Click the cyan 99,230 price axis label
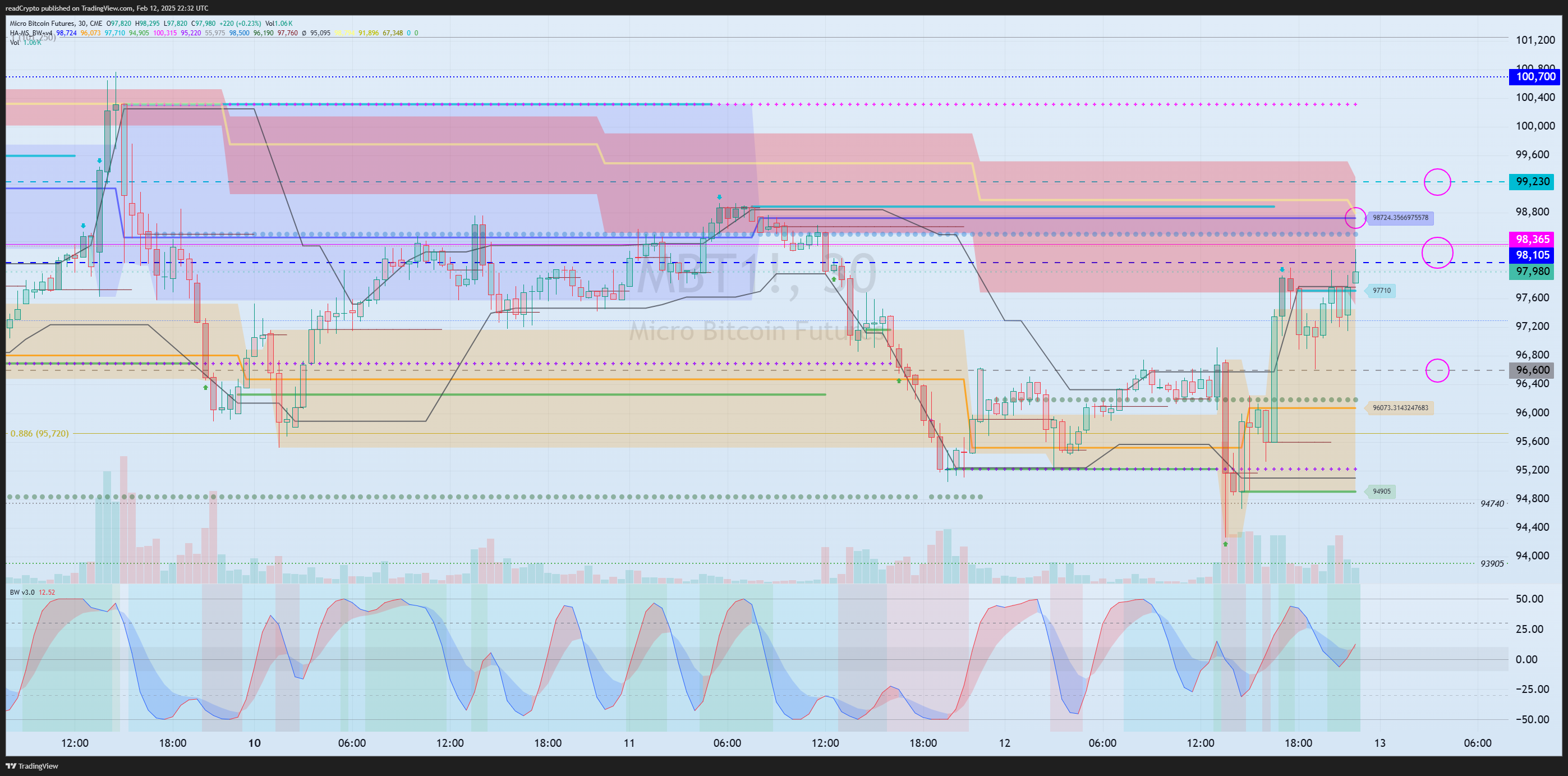 click(x=1532, y=181)
